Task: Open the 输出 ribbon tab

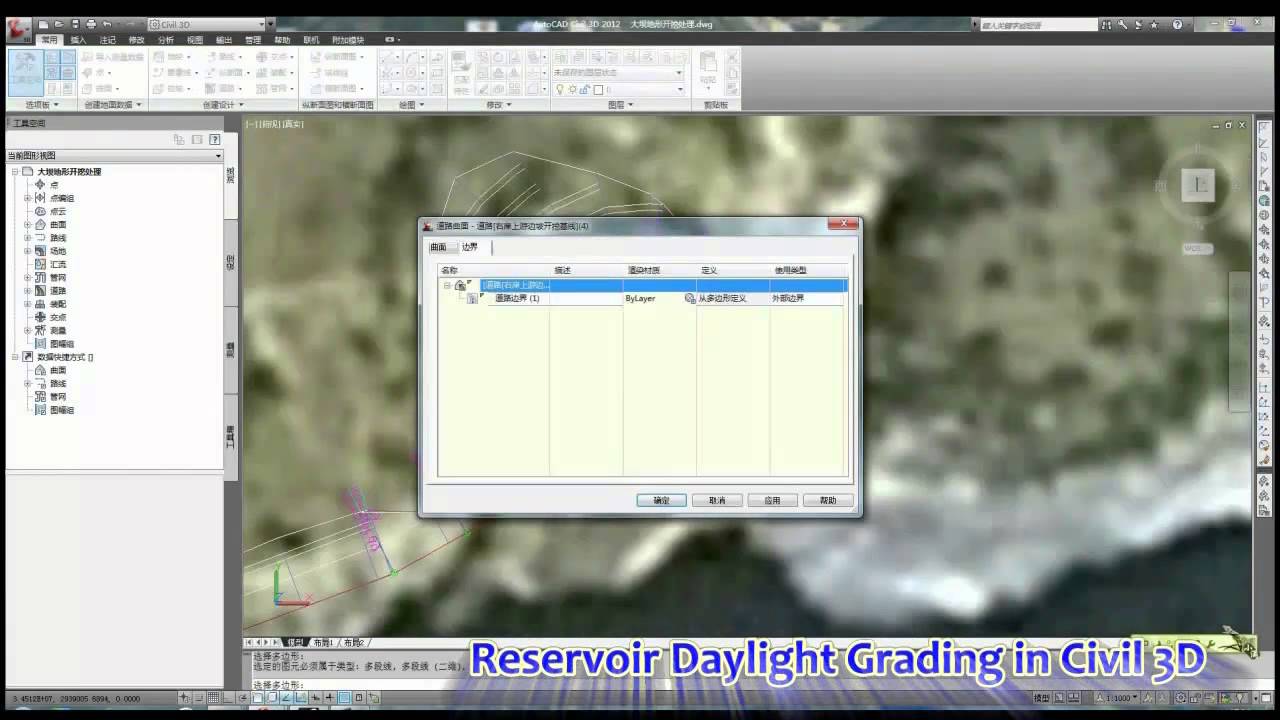Action: pyautogui.click(x=224, y=40)
